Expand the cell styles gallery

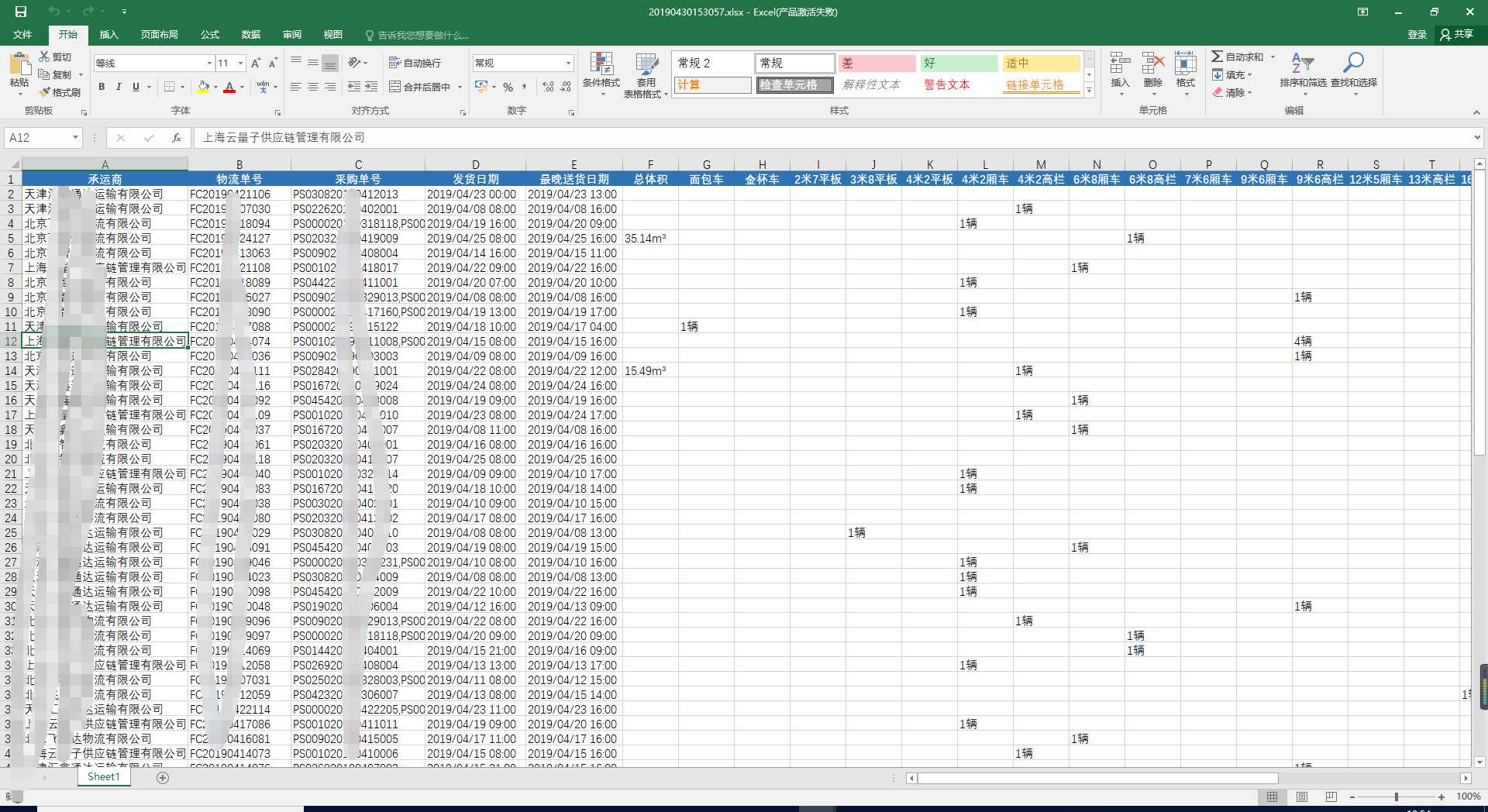point(1089,90)
